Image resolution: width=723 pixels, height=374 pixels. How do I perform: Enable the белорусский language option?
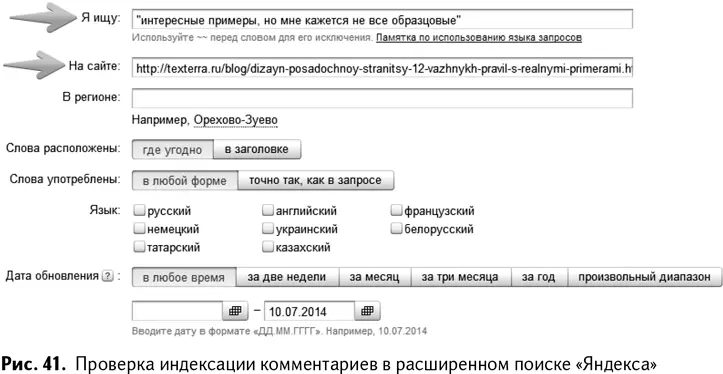pyautogui.click(x=396, y=229)
